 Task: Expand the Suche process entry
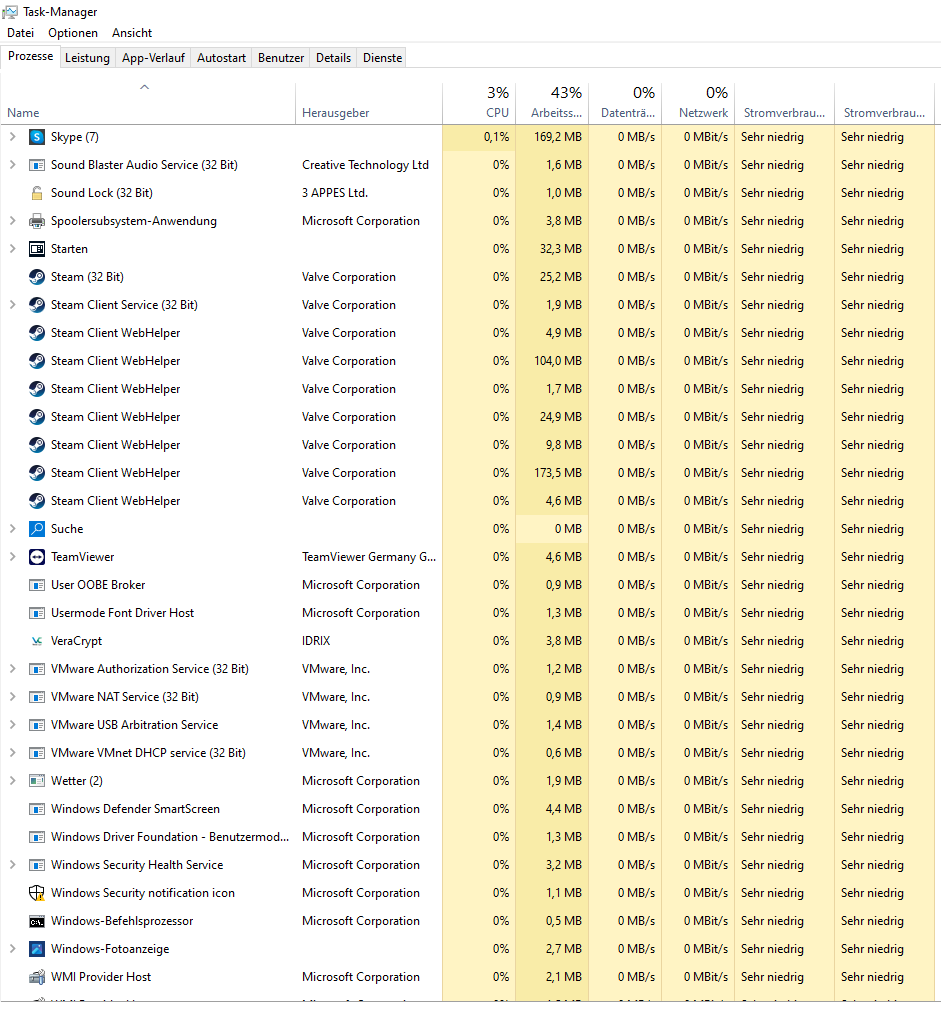[12, 529]
